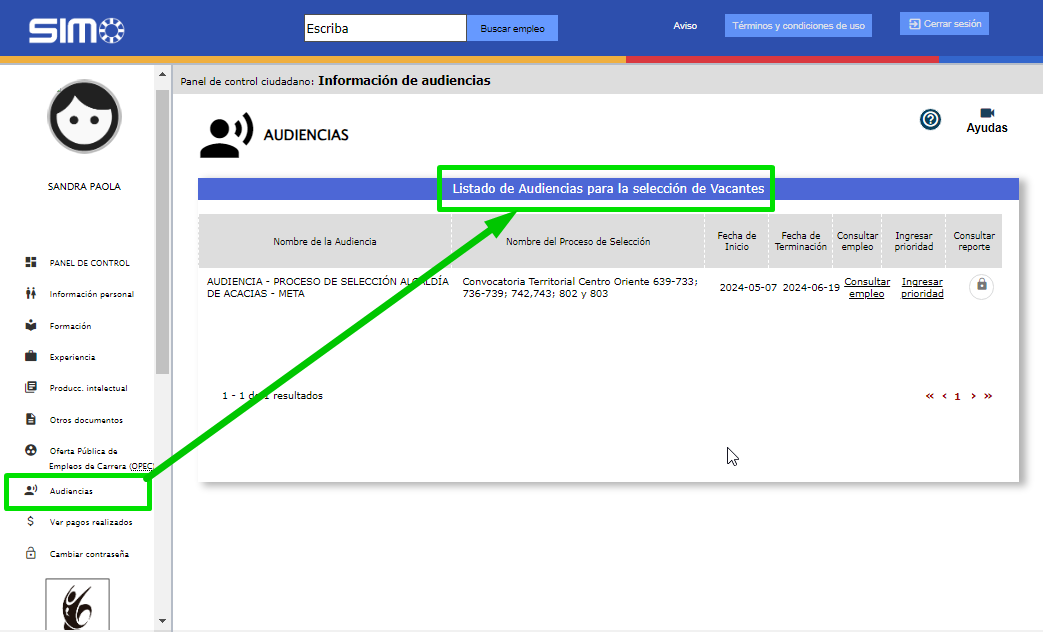The image size is (1043, 632).
Task: Open Producc. intelectual sidebar entry
Action: coord(88,388)
